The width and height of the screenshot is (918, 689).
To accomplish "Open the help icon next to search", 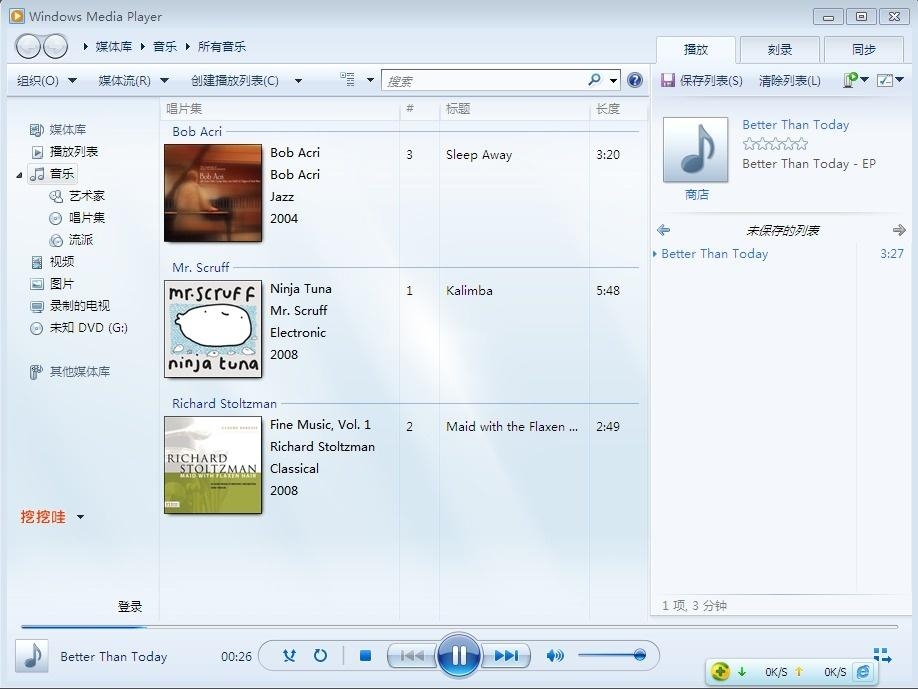I will pos(635,80).
